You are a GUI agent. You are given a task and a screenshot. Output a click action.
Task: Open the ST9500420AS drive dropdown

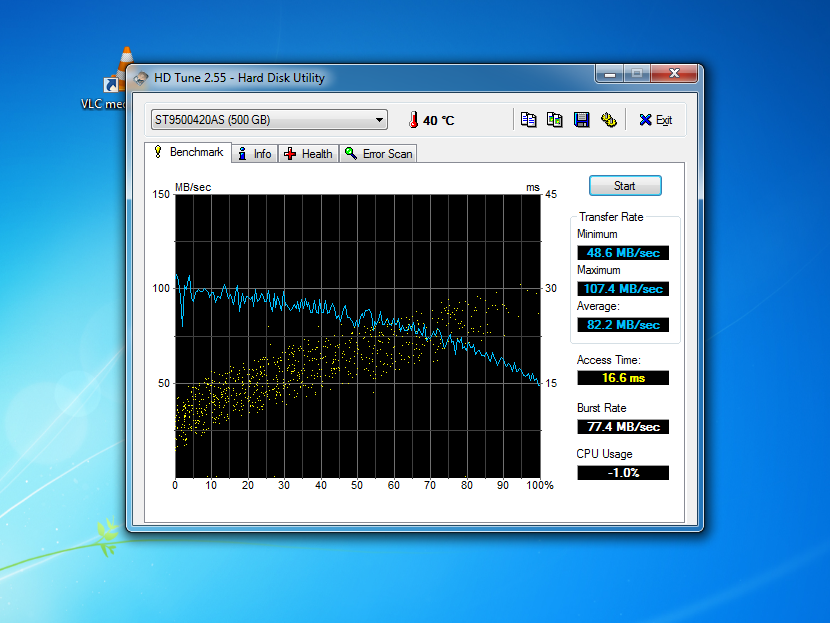269,120
